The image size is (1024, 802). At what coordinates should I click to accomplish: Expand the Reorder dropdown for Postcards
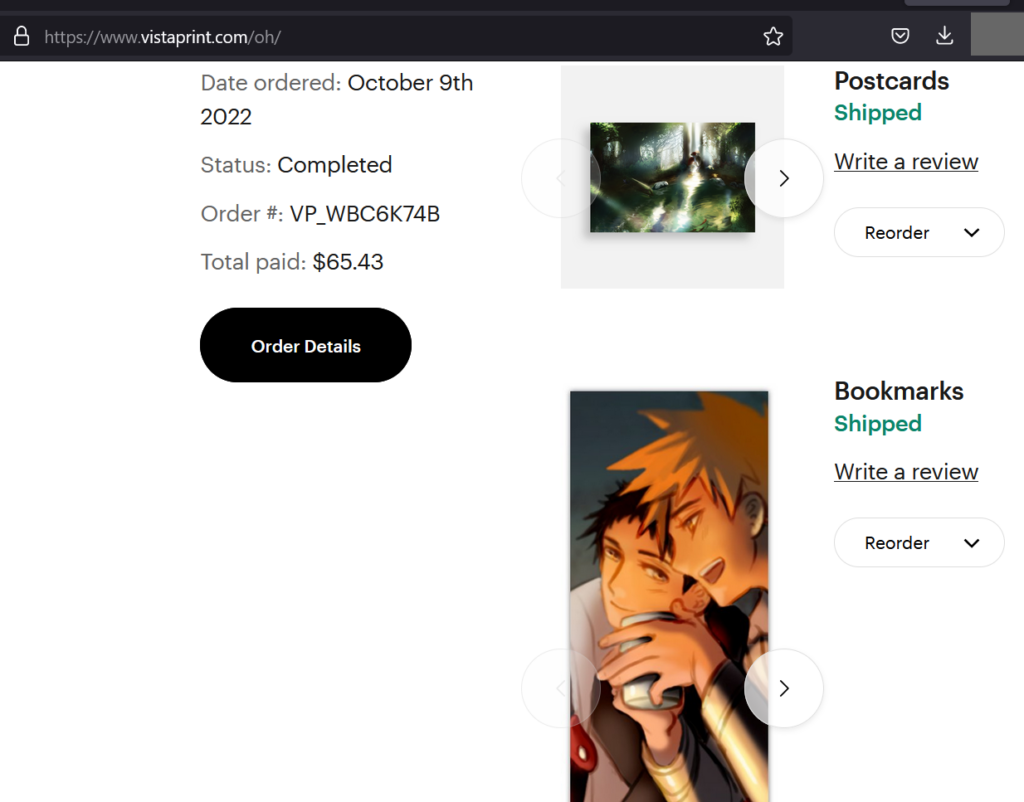pyautogui.click(x=918, y=232)
